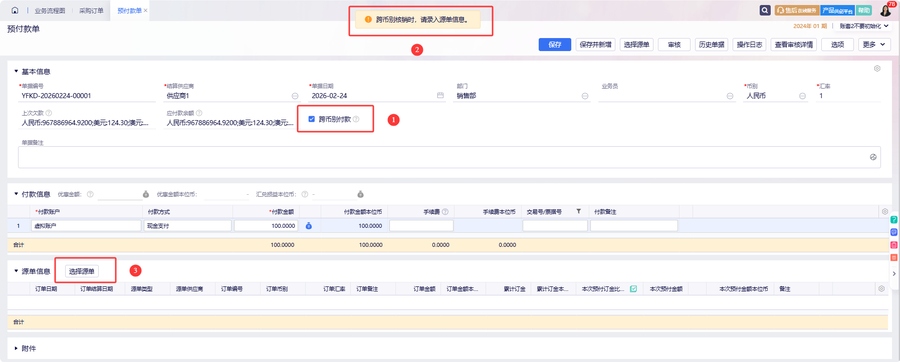Open settings gear of 基本信息 section
Viewport: 900px width, 362px height.
point(877,69)
